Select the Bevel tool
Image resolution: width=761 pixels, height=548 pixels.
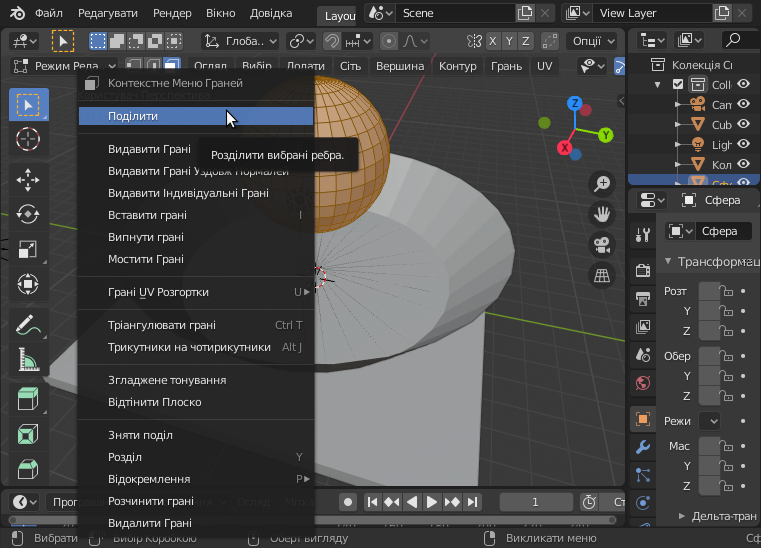coord(28,469)
